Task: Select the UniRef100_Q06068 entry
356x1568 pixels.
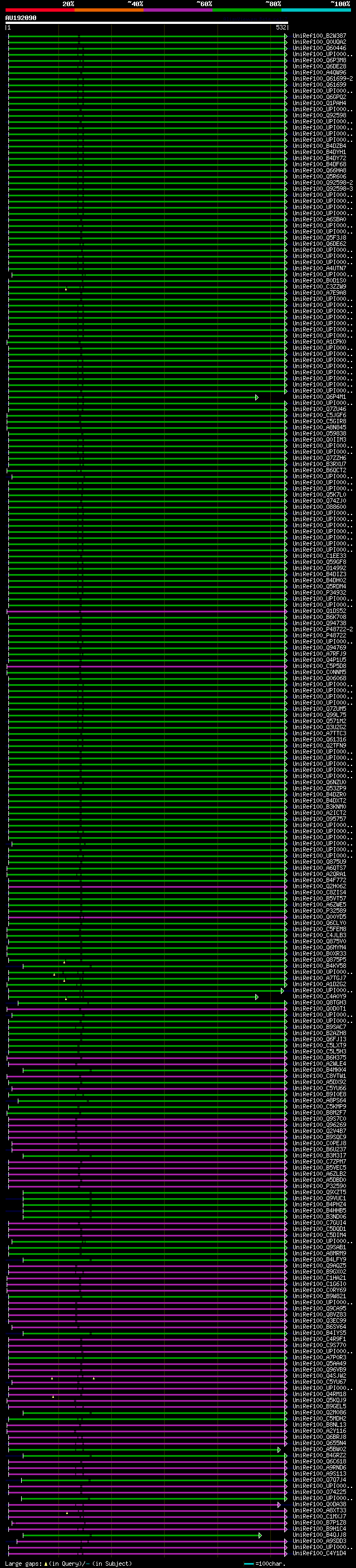Action: (x=319, y=679)
